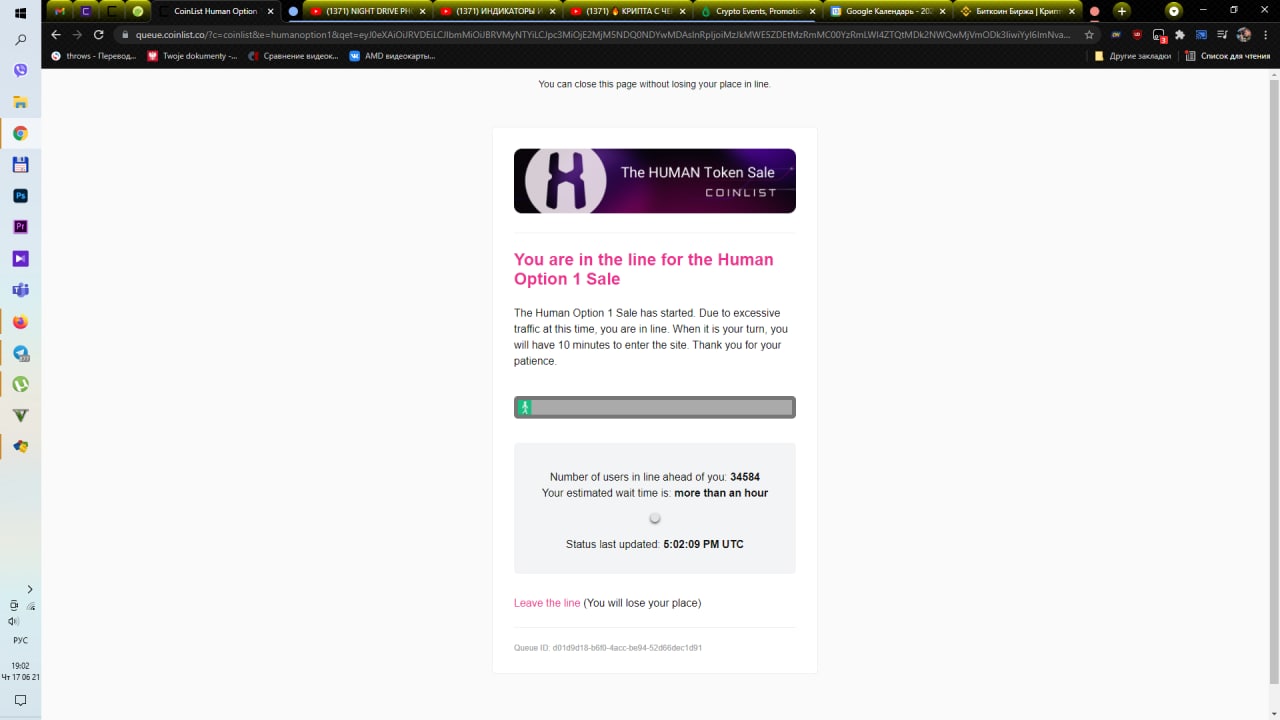Click the red shield extension icon
Image resolution: width=1280 pixels, height=720 pixels.
click(1137, 34)
